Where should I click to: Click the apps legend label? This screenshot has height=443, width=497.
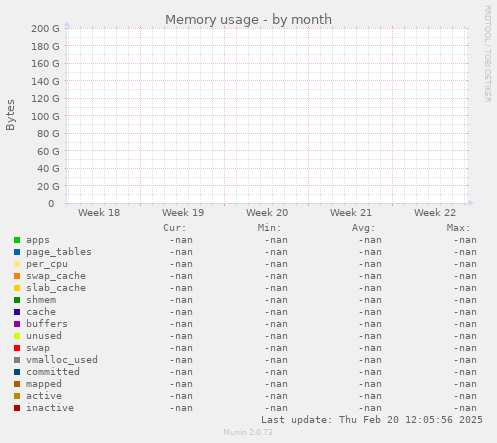tap(38, 240)
